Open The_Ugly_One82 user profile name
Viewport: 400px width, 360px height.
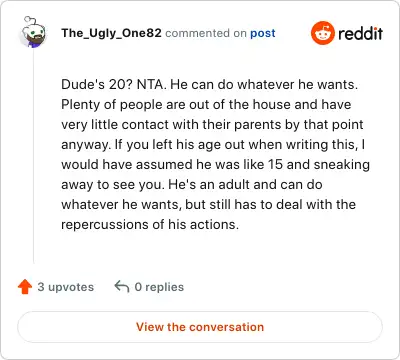pyautogui.click(x=111, y=33)
